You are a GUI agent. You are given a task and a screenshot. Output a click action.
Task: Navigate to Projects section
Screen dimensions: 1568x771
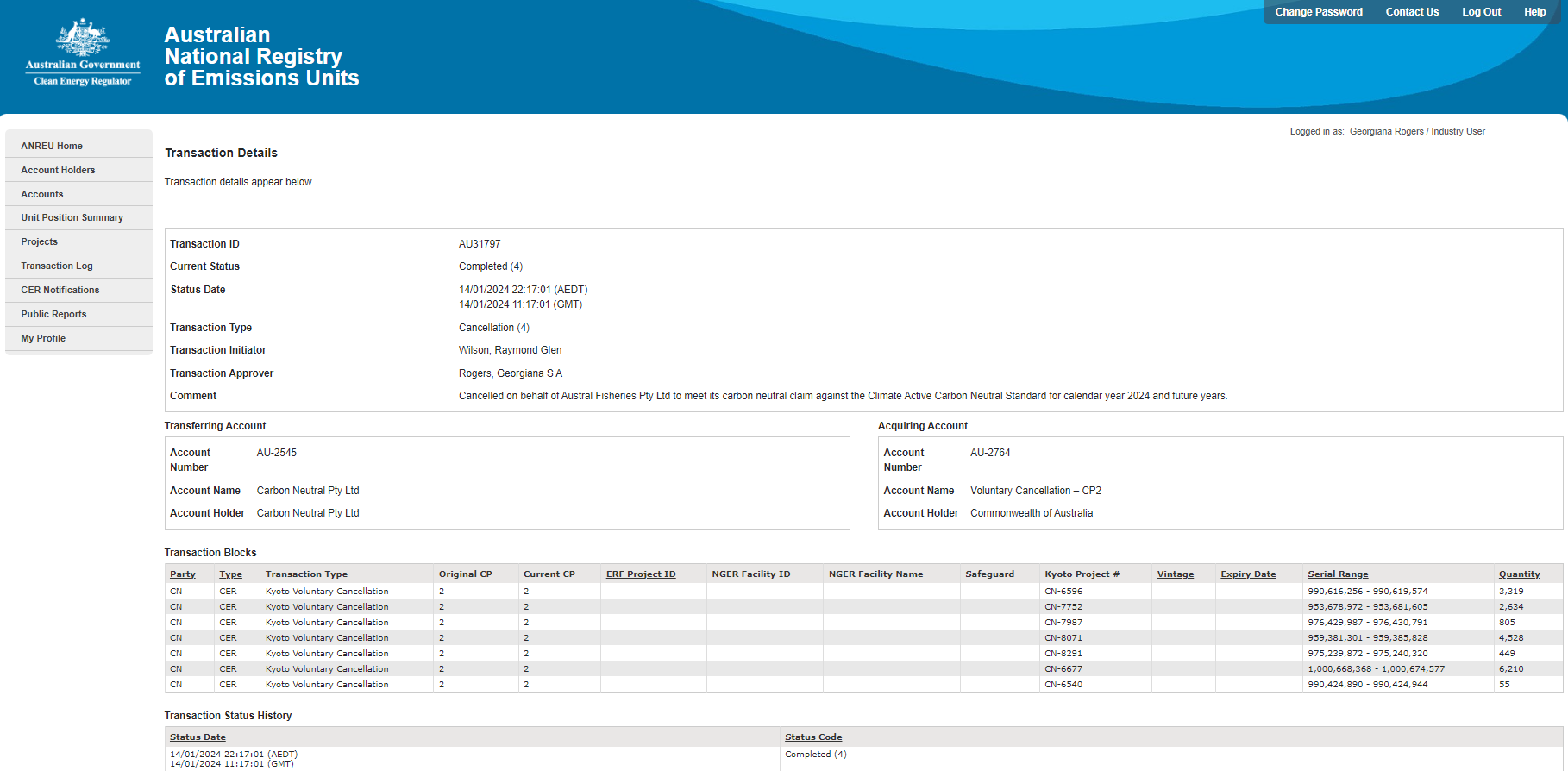point(40,241)
